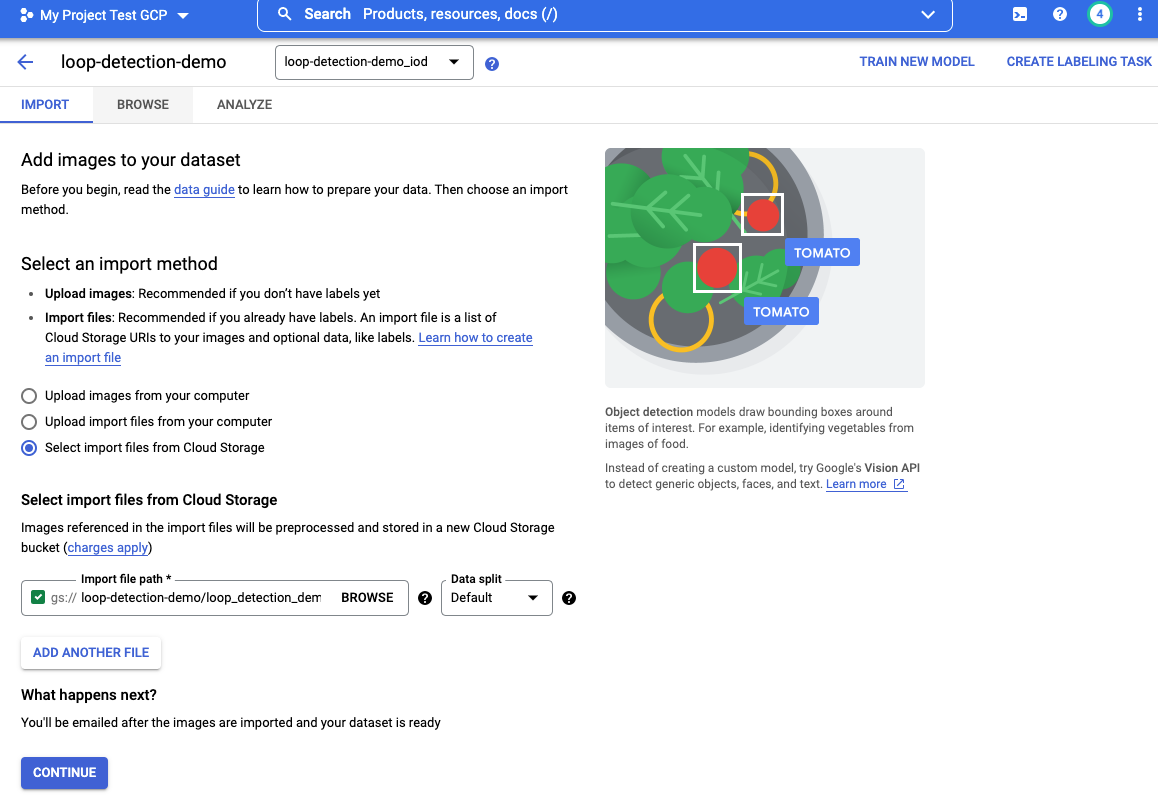Open the charges apply link
The image size is (1158, 798).
(x=108, y=548)
